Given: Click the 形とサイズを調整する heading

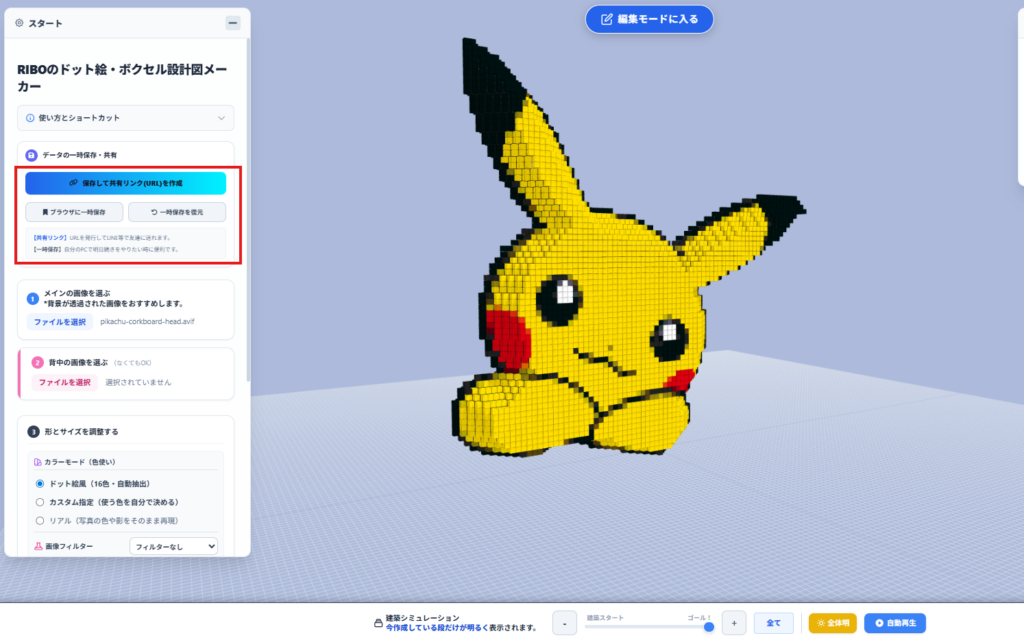Looking at the screenshot, I should coord(82,432).
